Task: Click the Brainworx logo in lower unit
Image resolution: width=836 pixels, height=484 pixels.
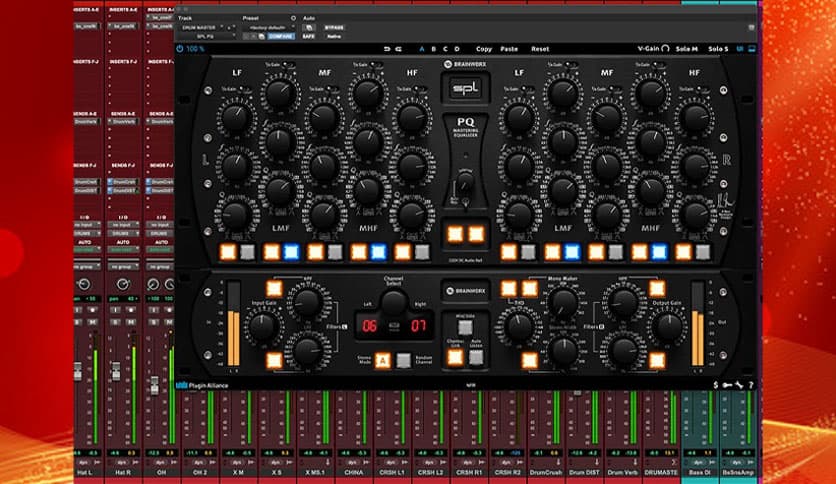Action: 465,291
